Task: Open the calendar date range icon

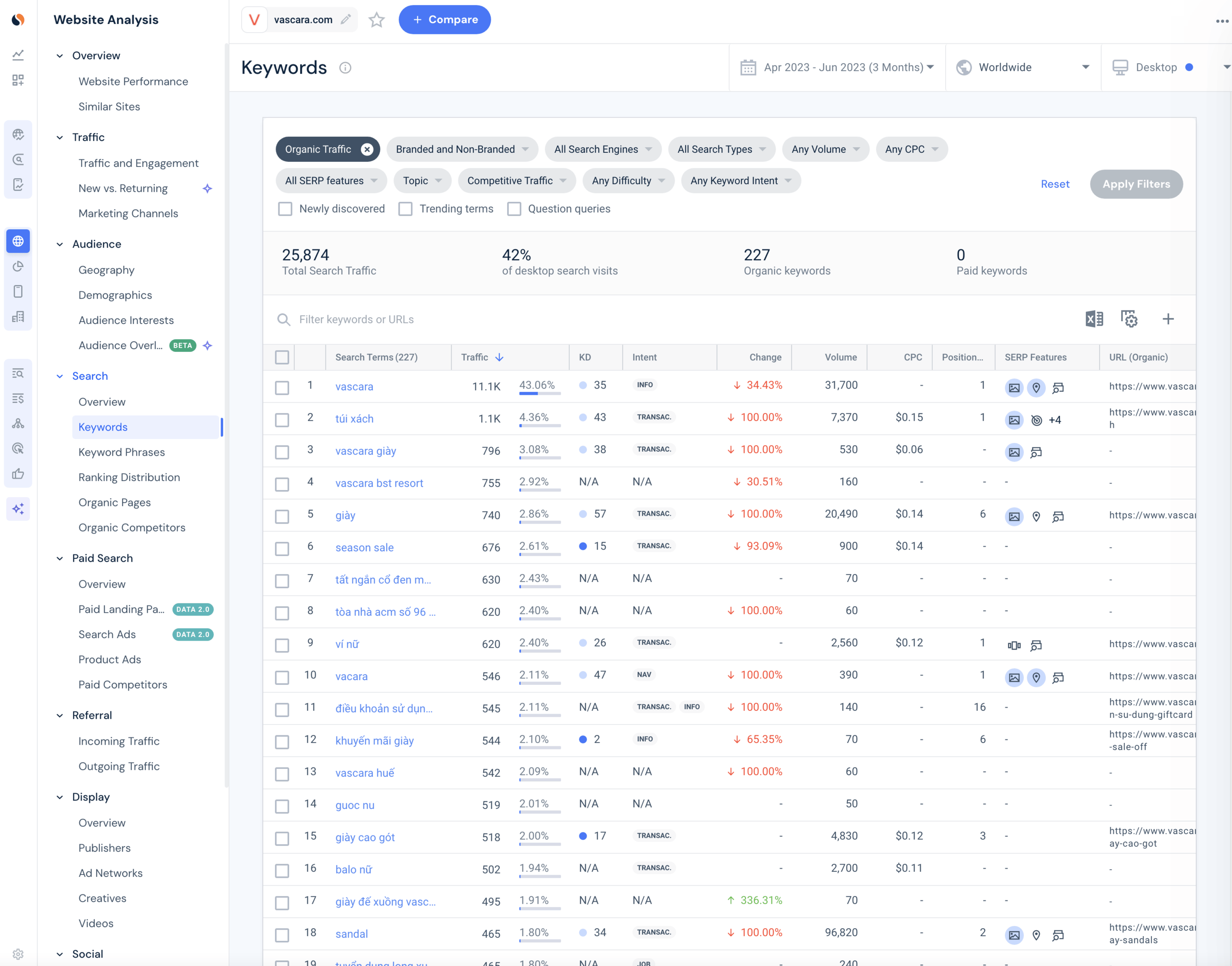Action: [x=748, y=67]
